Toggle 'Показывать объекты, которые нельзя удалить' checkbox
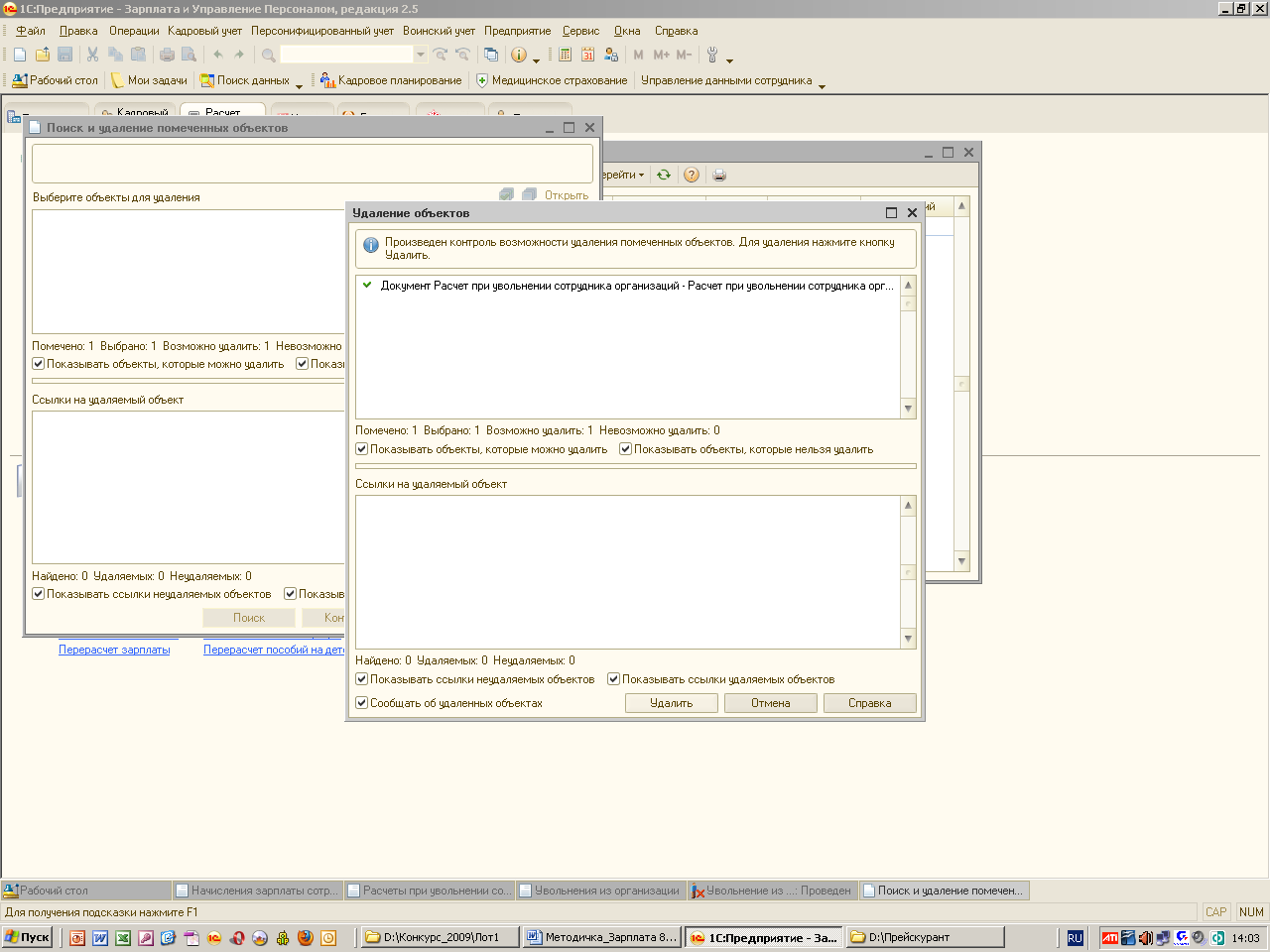1270x952 pixels. pos(626,449)
